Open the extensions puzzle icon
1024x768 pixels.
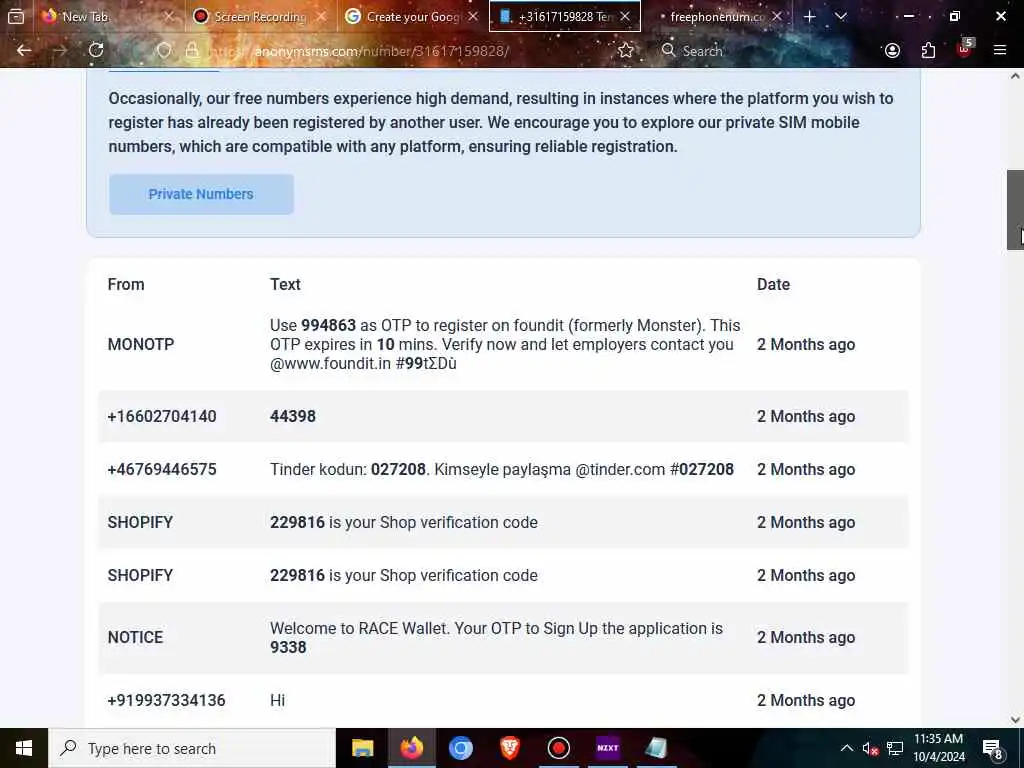928,50
